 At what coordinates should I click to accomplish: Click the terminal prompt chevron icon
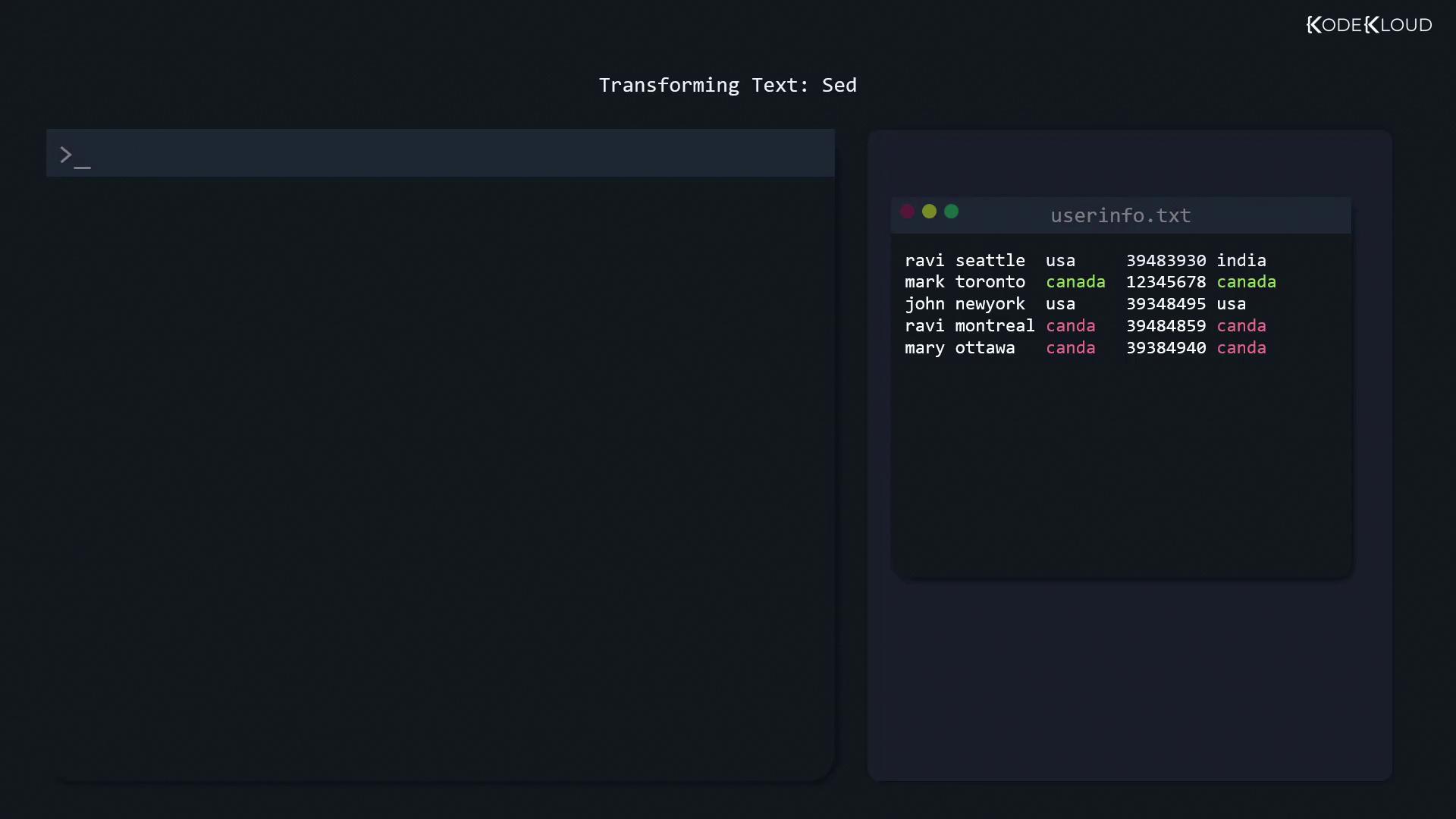[66, 155]
